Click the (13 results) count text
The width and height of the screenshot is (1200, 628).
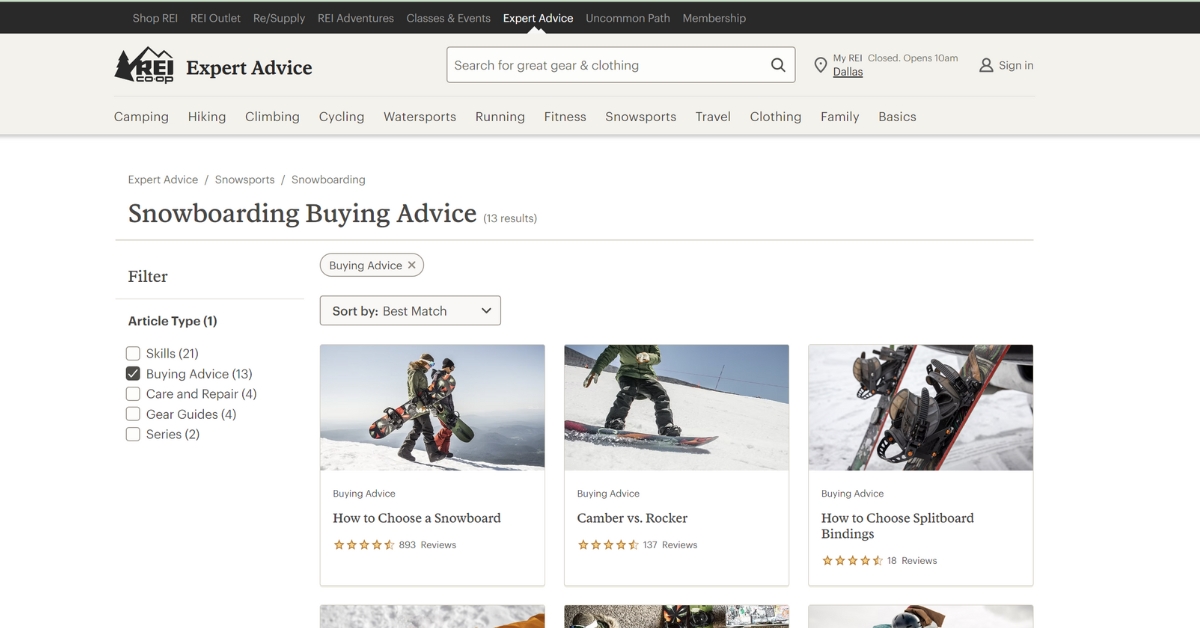pos(510,218)
